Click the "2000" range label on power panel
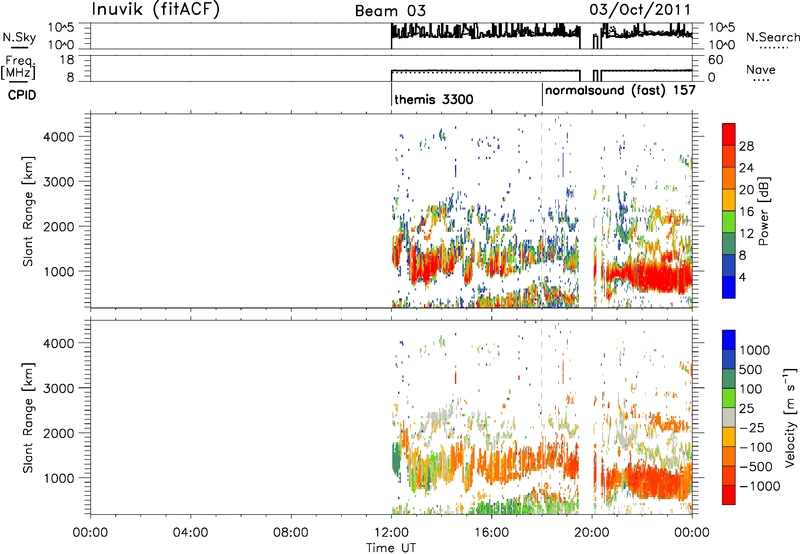 (59, 226)
